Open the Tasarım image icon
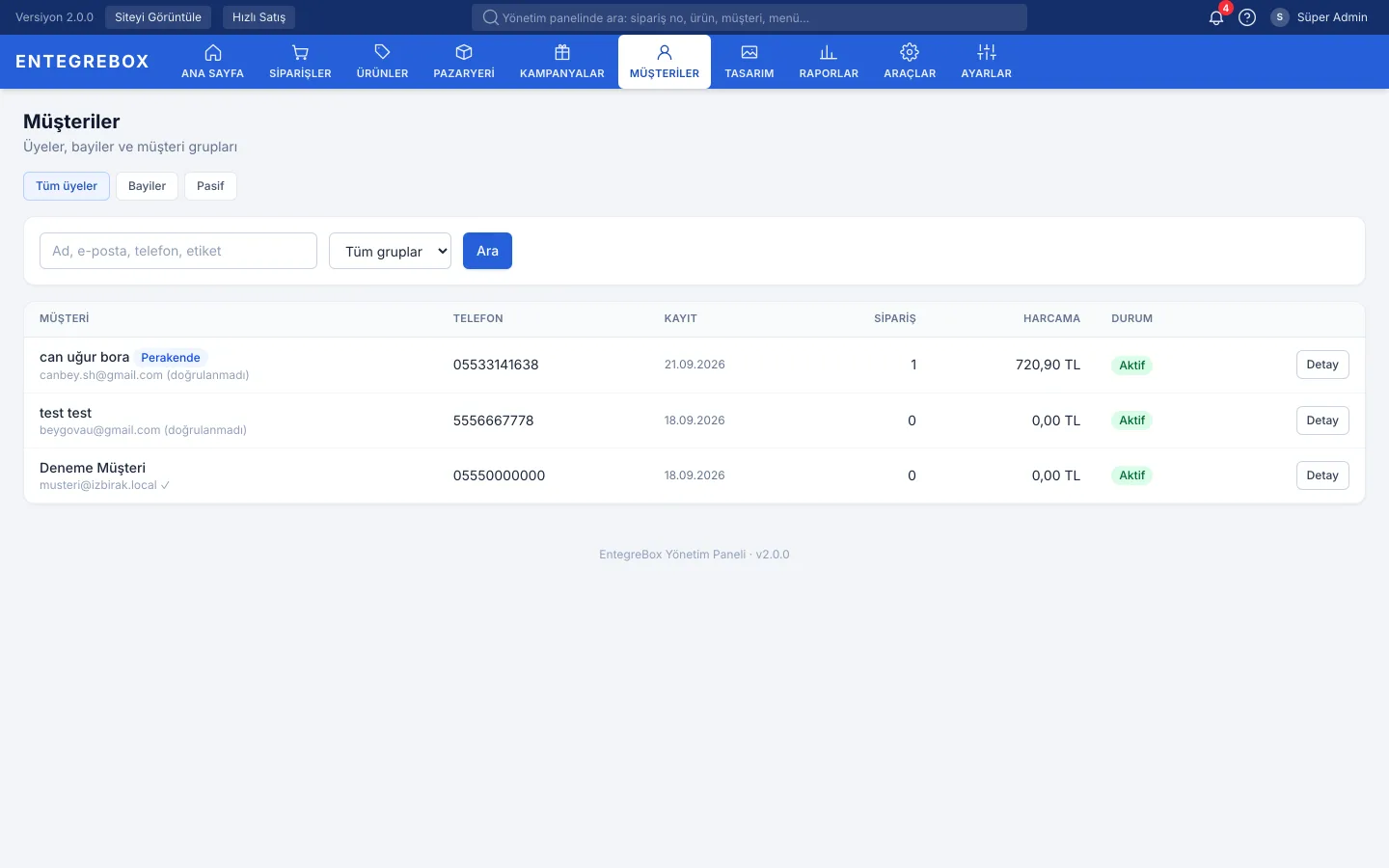1389x868 pixels. coord(749,52)
